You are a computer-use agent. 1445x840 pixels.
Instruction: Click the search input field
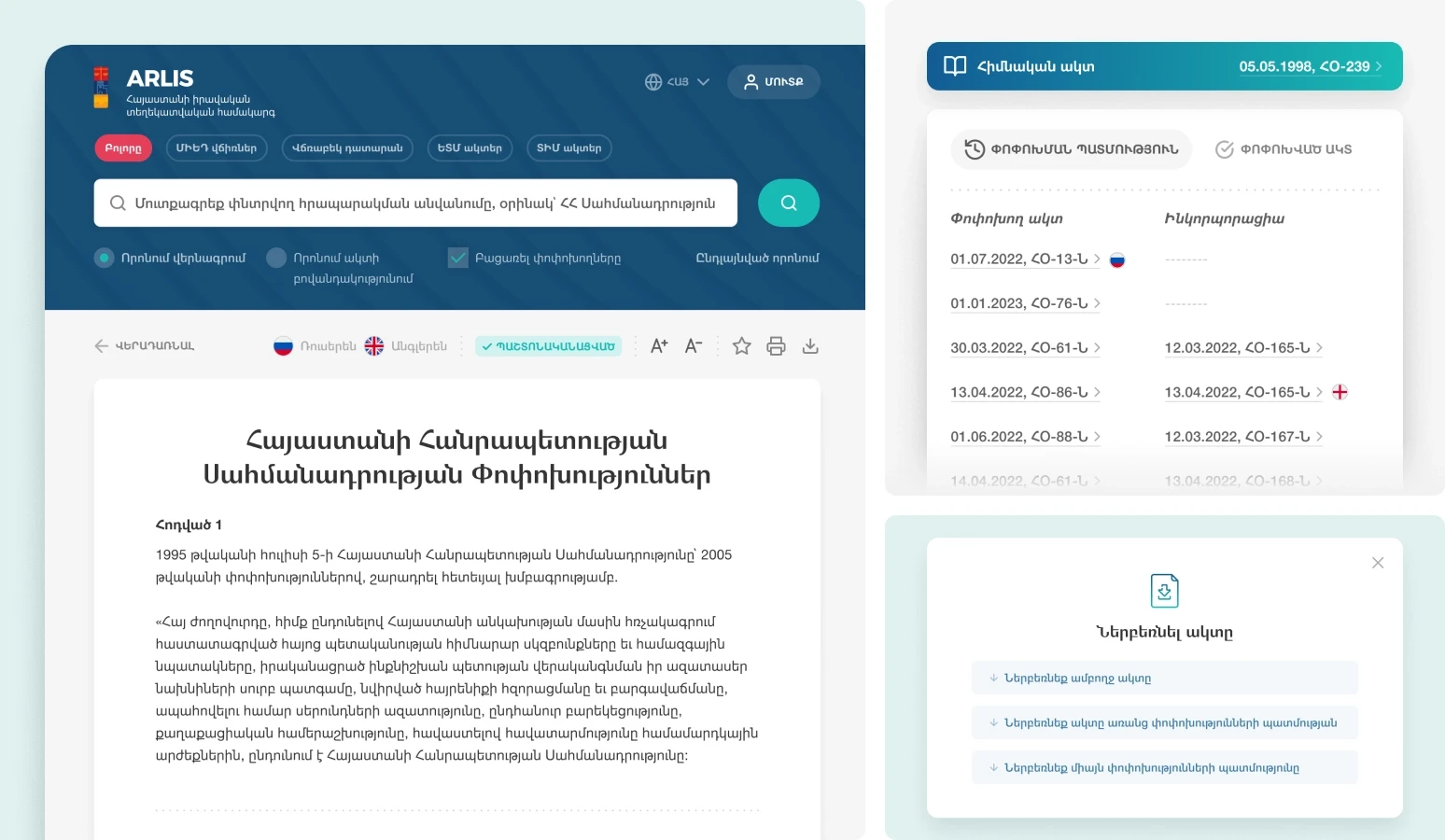point(415,203)
